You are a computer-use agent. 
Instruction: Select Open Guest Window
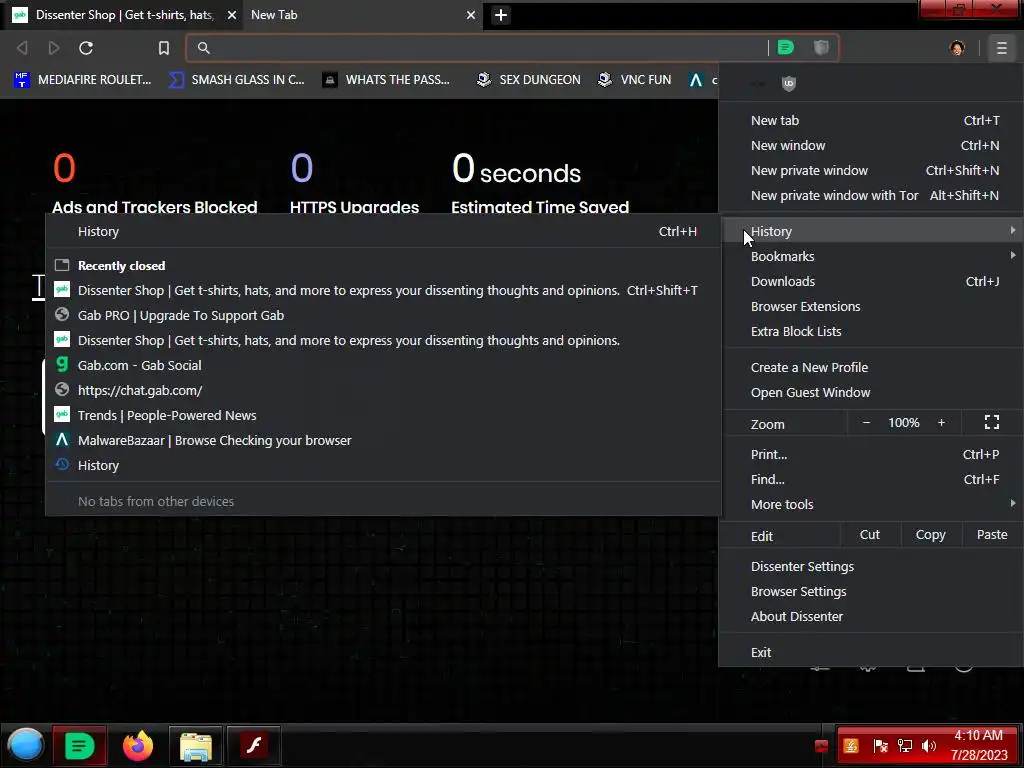[872, 392]
